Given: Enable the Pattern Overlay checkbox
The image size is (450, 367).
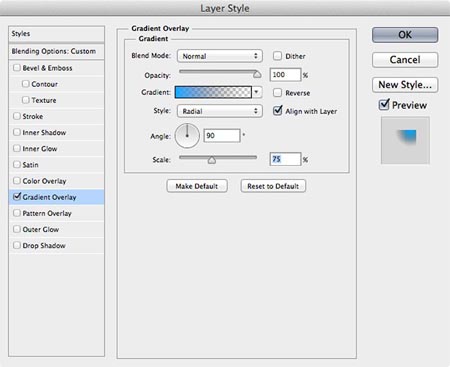Looking at the screenshot, I should coord(17,213).
